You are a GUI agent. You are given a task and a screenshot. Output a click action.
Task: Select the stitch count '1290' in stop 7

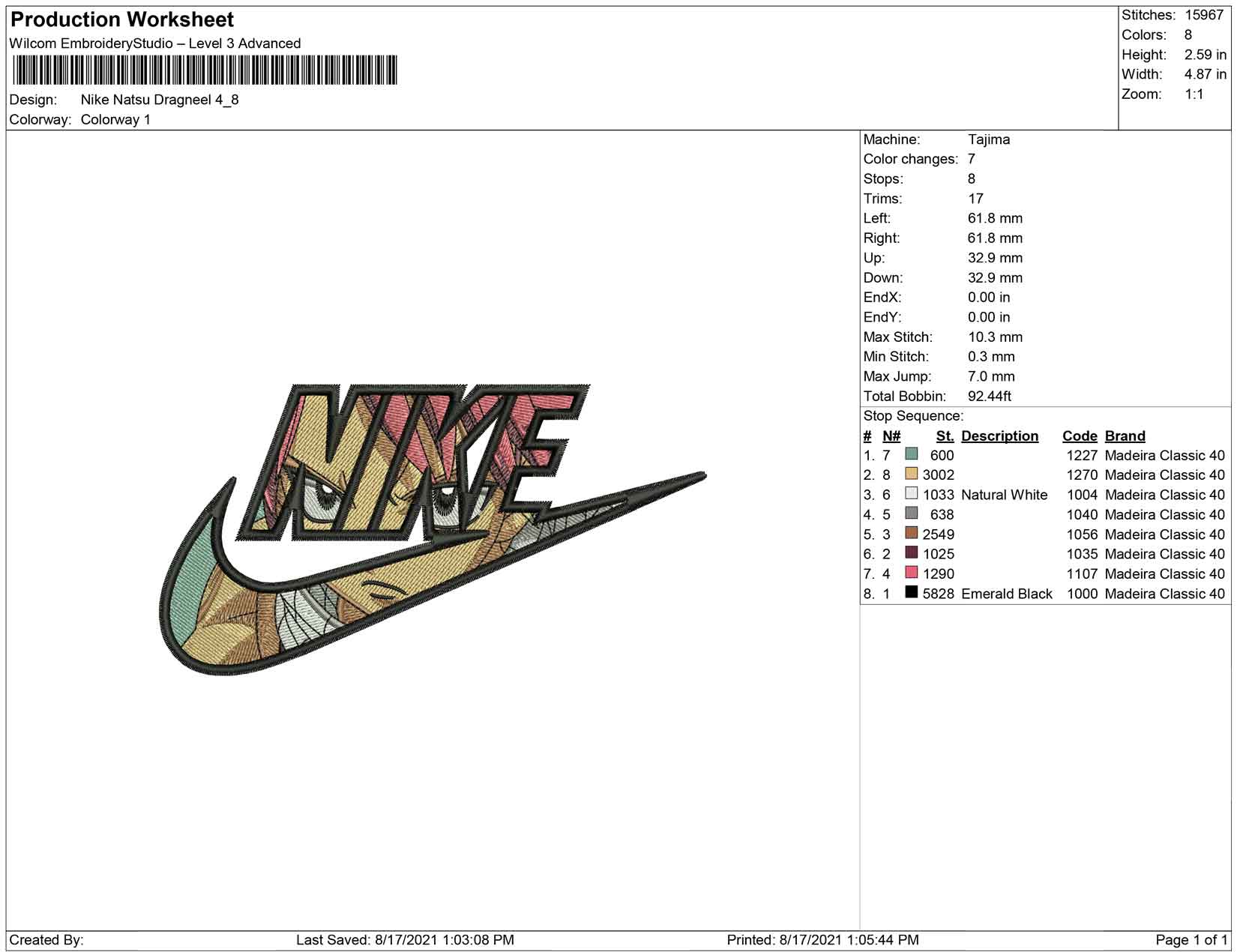pyautogui.click(x=939, y=574)
